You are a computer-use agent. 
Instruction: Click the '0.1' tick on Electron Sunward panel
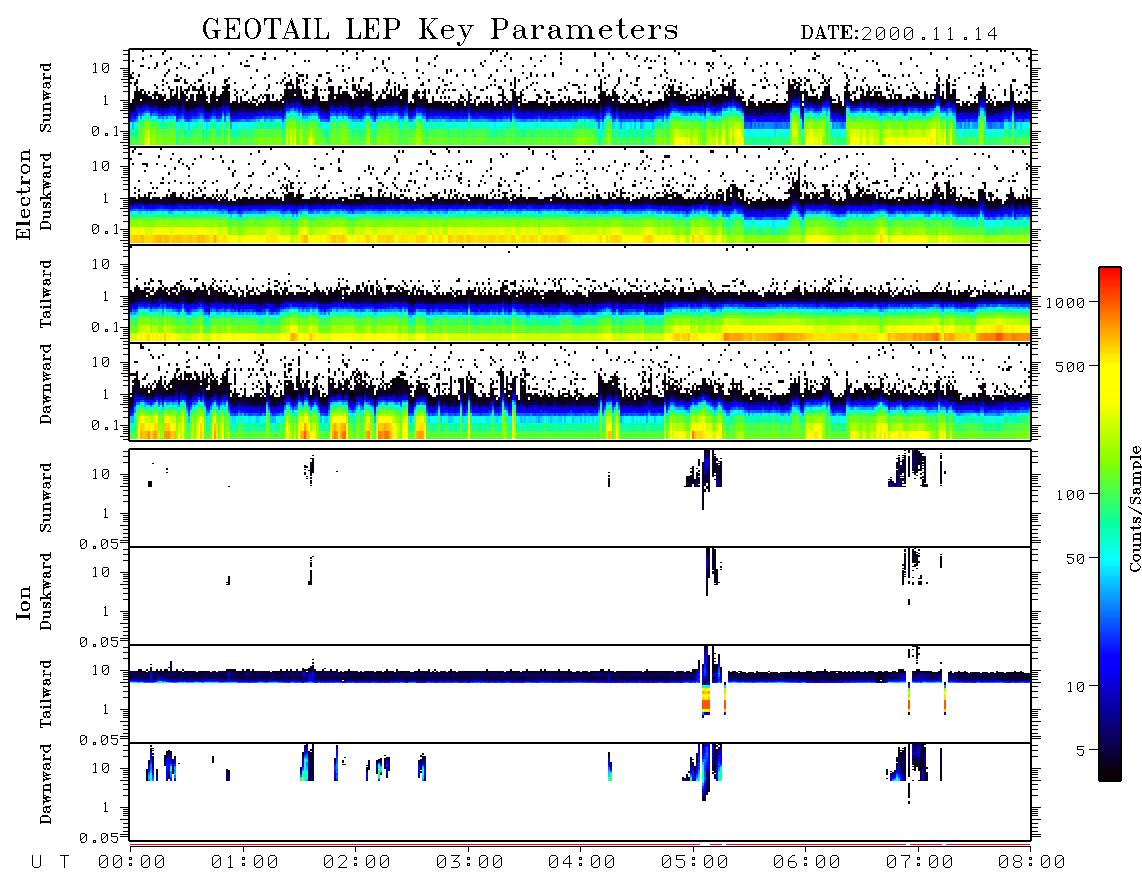[105, 131]
